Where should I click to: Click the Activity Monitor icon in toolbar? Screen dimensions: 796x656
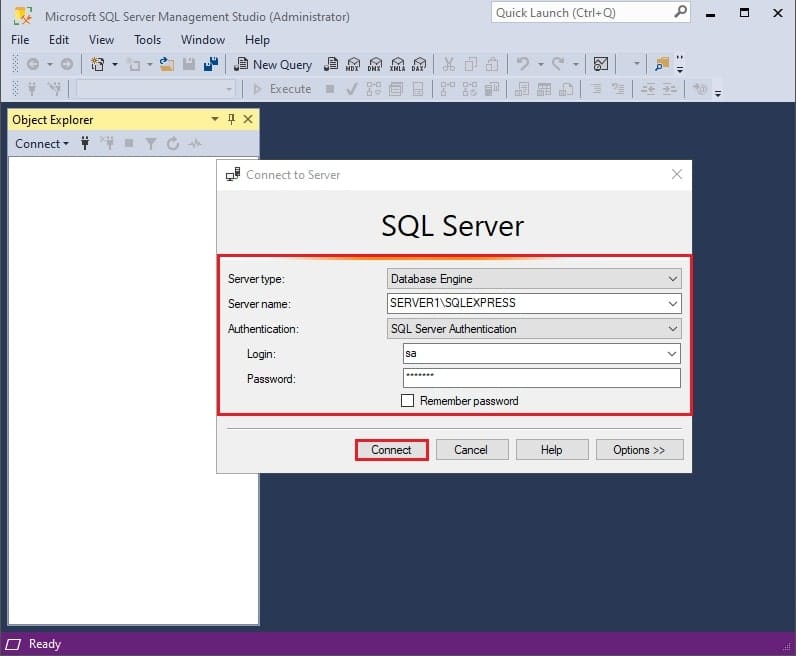click(x=601, y=64)
